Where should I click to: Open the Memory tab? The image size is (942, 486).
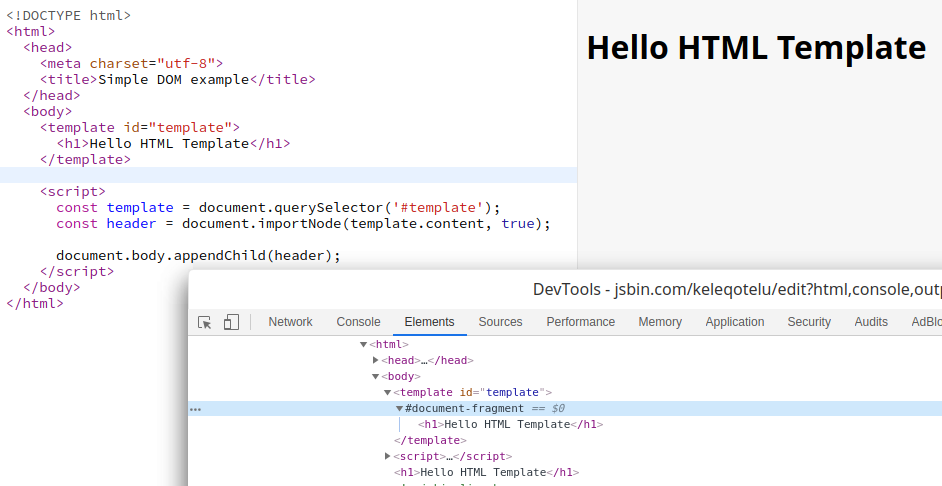(x=660, y=322)
